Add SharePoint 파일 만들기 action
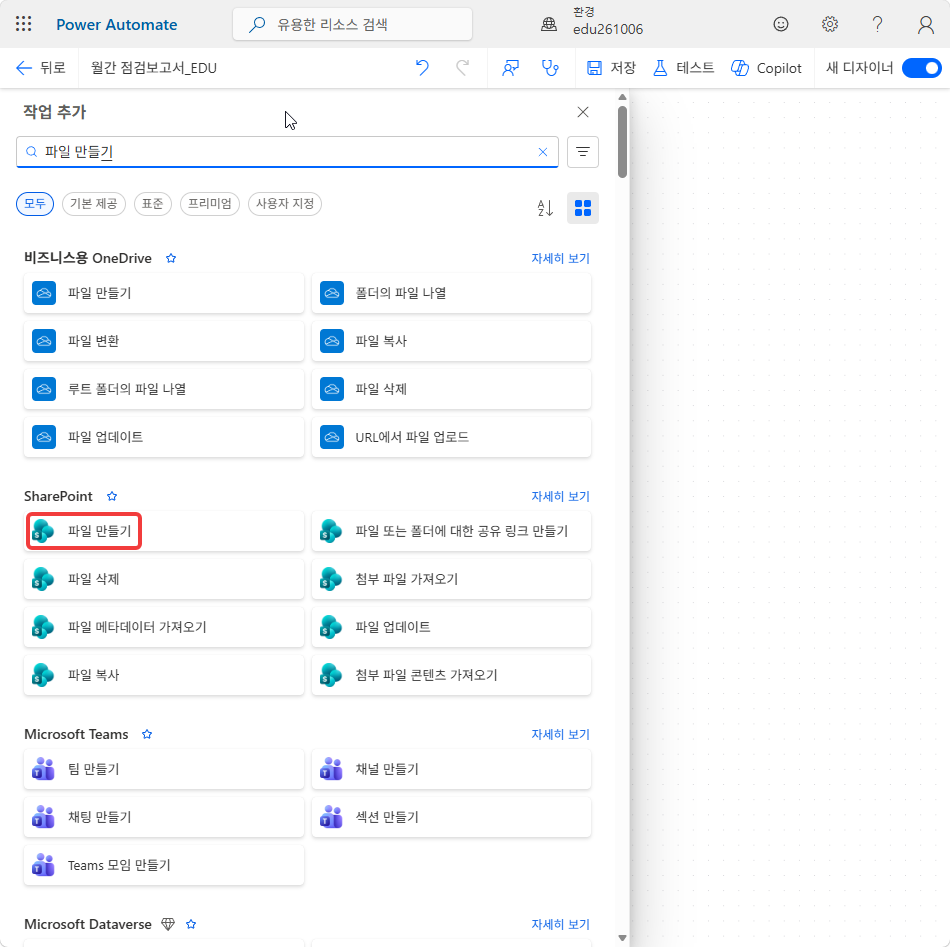Image resolution: width=950 pixels, height=947 pixels. pyautogui.click(x=164, y=531)
